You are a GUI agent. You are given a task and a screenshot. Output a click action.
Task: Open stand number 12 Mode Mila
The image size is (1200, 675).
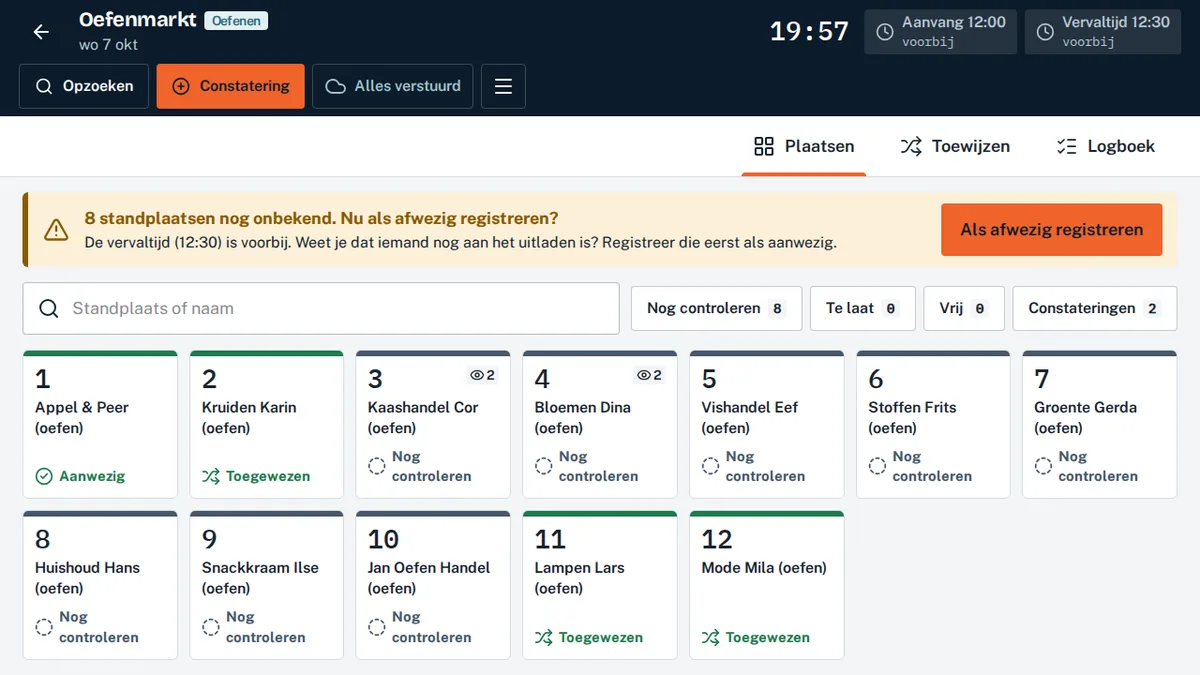coord(767,585)
